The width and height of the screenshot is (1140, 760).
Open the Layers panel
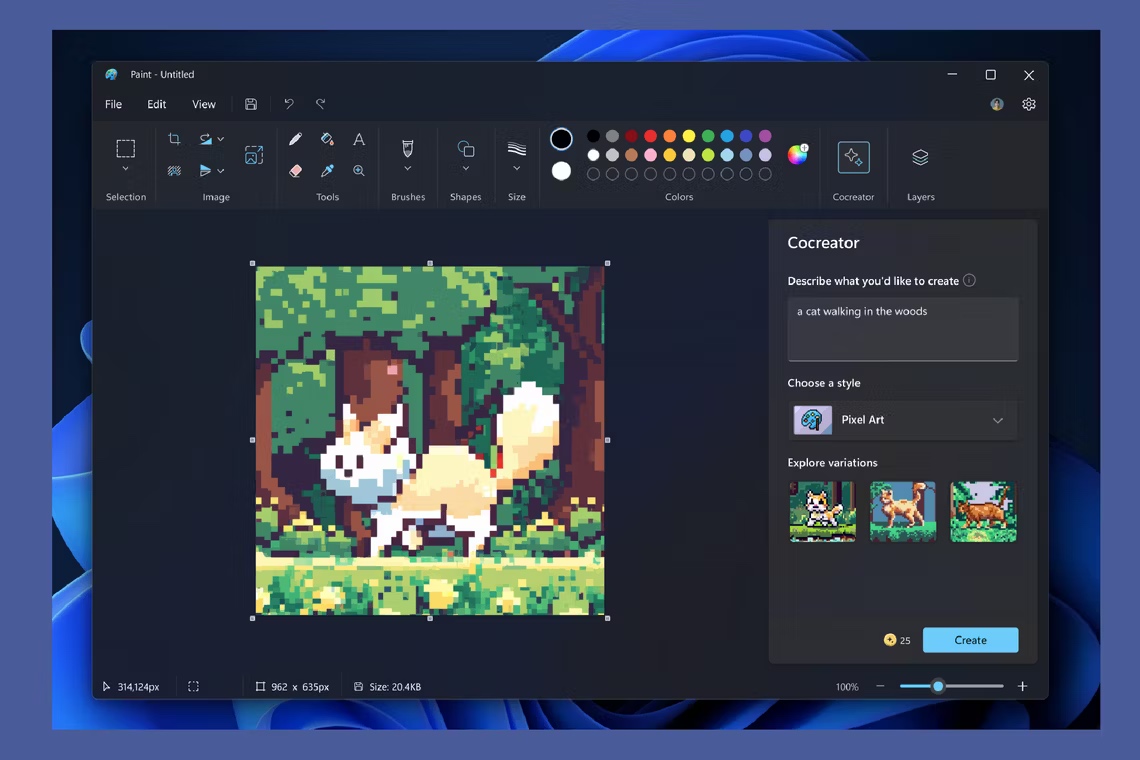click(920, 157)
